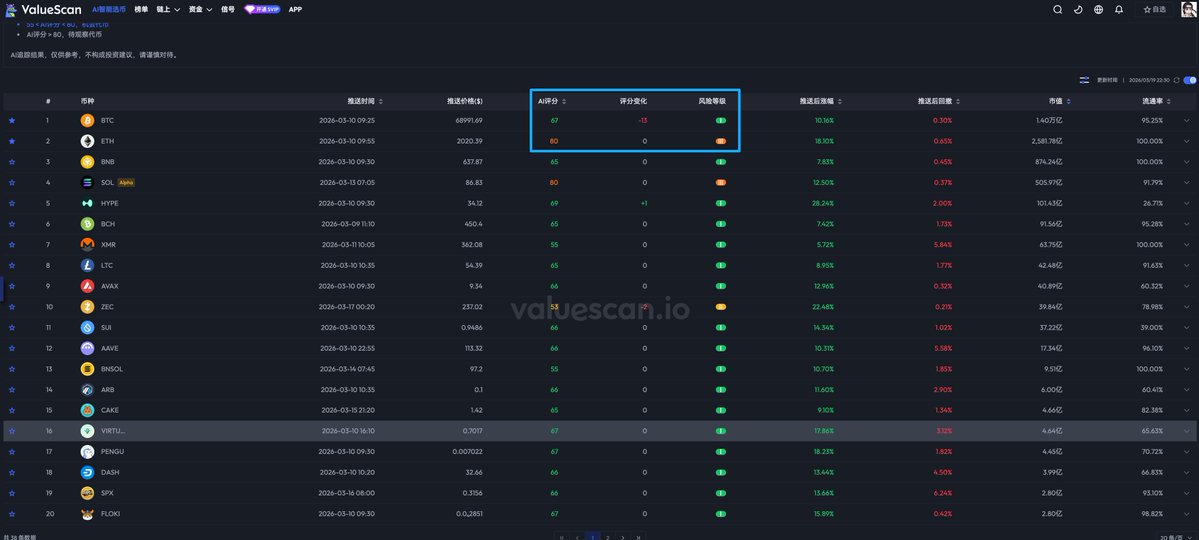Click the HYPE coin icon

[87, 203]
